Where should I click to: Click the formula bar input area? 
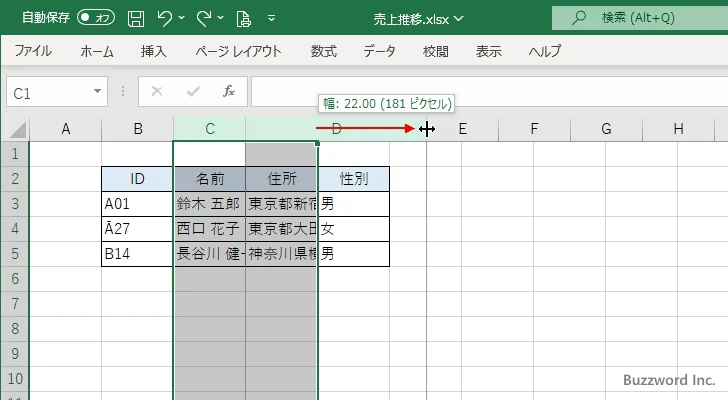pyautogui.click(x=490, y=92)
